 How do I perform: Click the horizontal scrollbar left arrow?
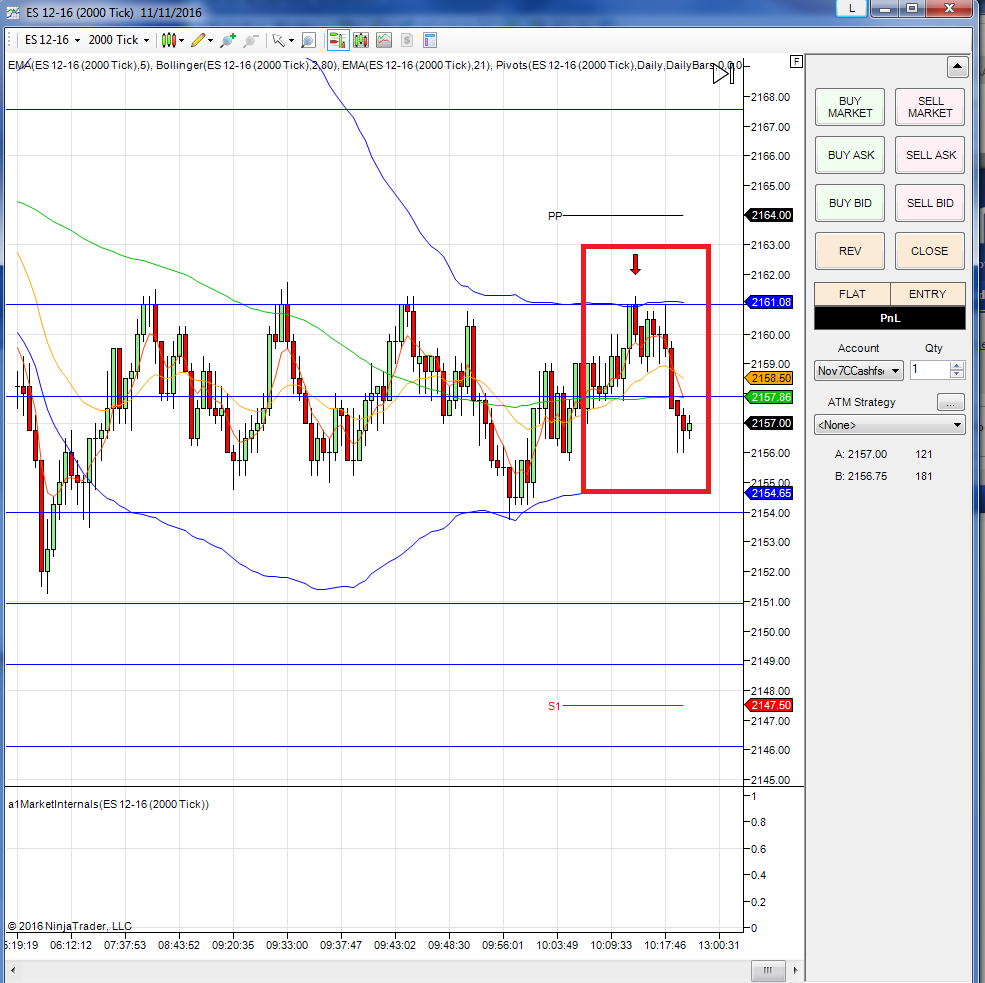click(13, 970)
